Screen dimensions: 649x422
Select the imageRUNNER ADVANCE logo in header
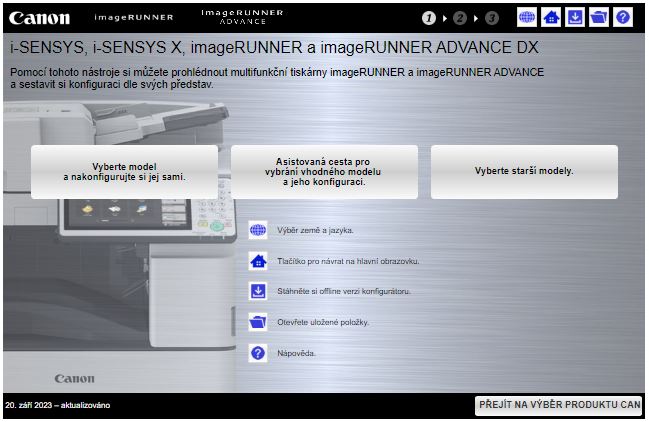coord(243,17)
